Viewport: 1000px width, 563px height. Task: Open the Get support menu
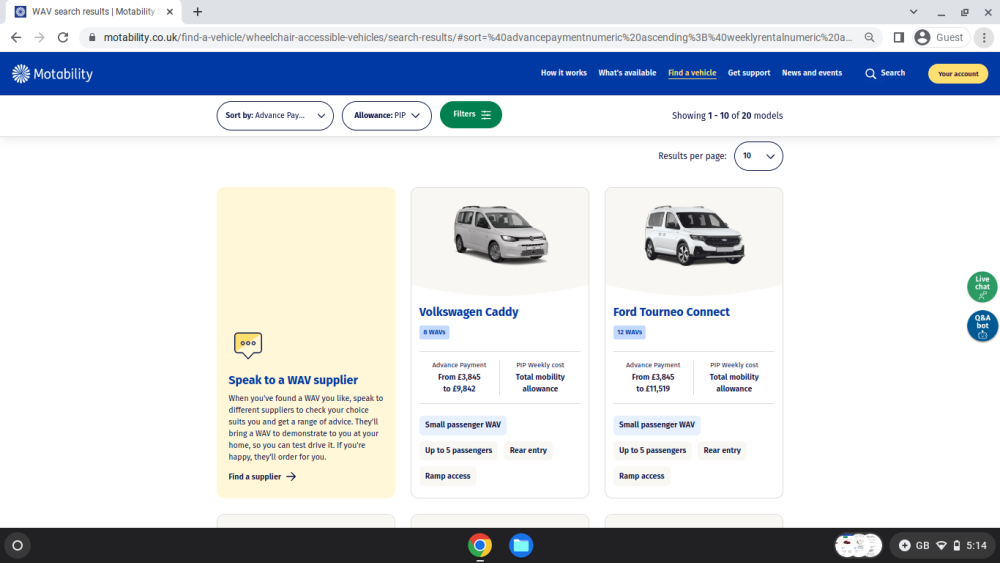tap(749, 73)
